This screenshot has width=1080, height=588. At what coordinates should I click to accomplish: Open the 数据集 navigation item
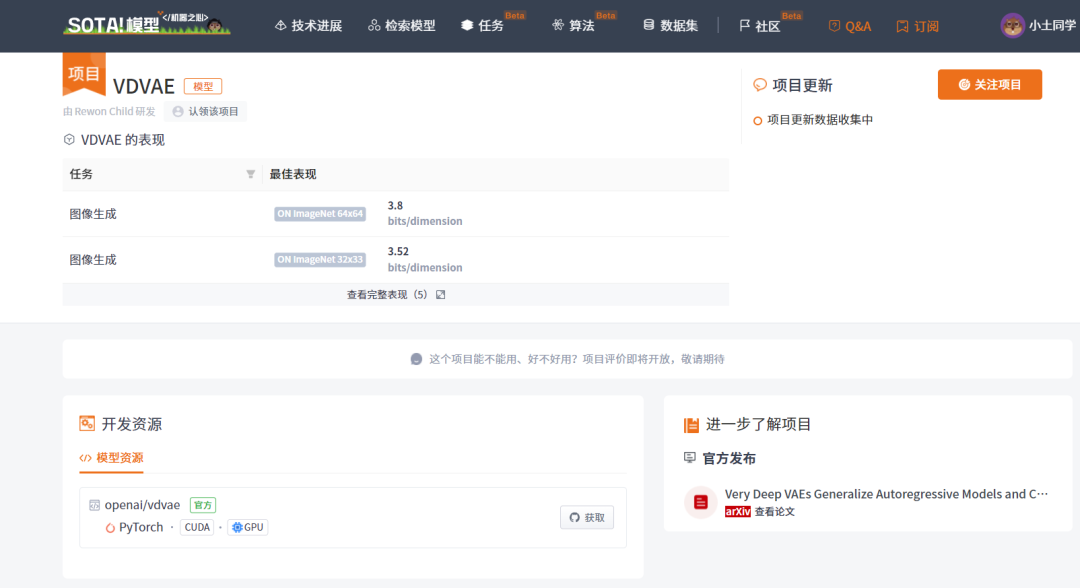click(x=670, y=25)
